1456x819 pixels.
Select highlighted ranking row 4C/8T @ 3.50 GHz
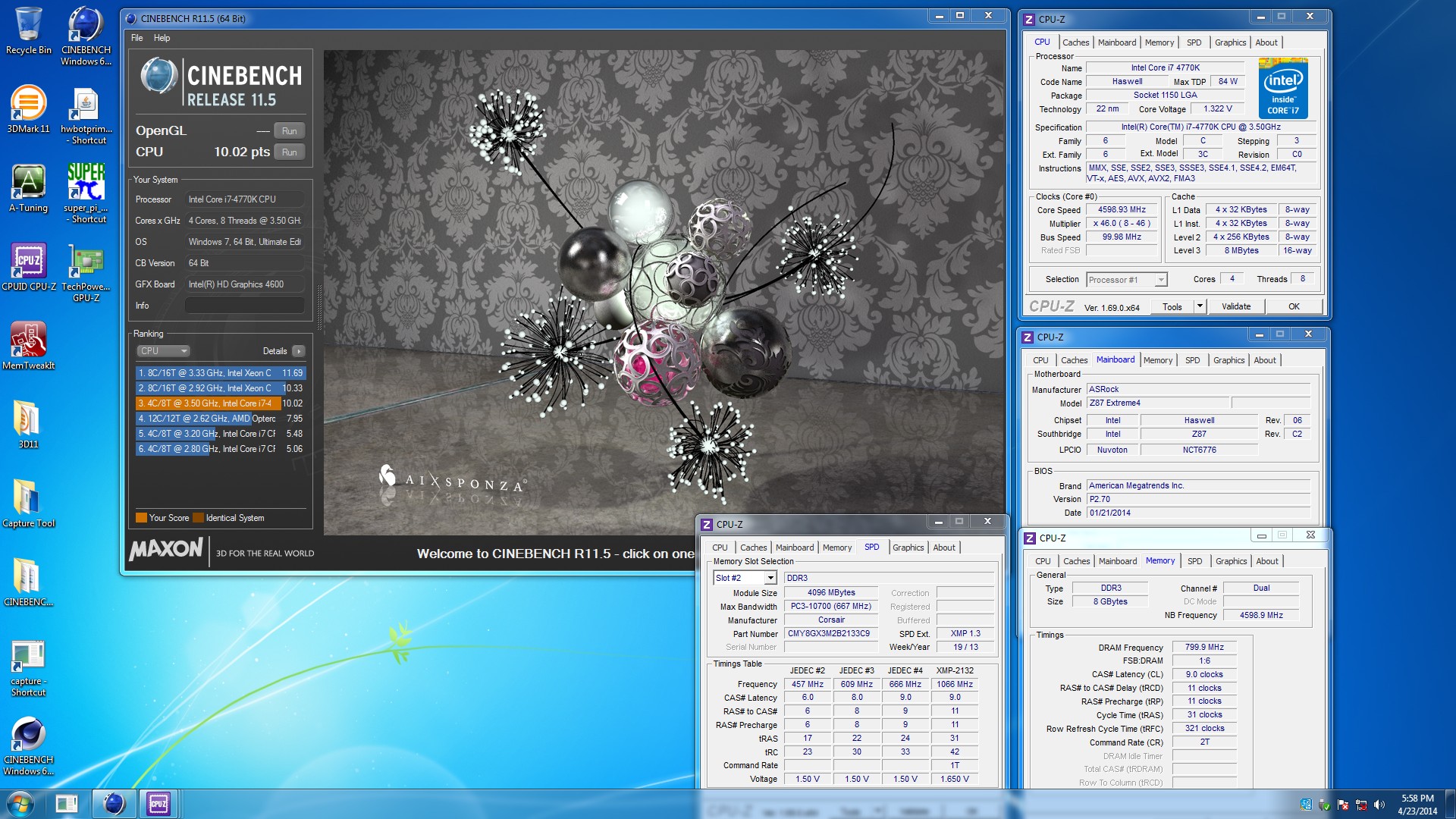click(220, 403)
